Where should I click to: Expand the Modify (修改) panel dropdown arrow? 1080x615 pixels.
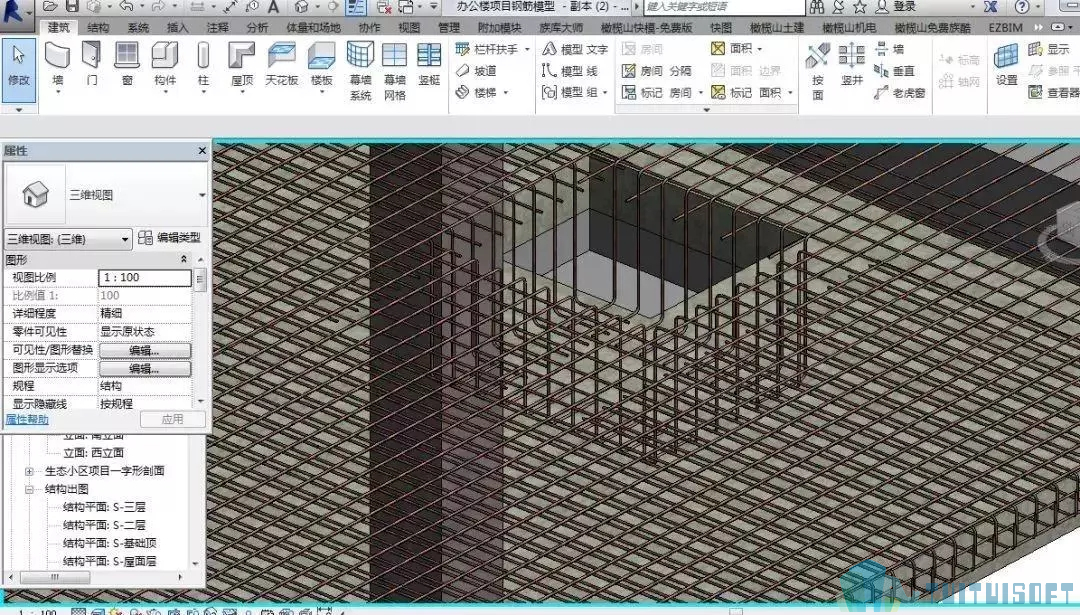pos(19,110)
